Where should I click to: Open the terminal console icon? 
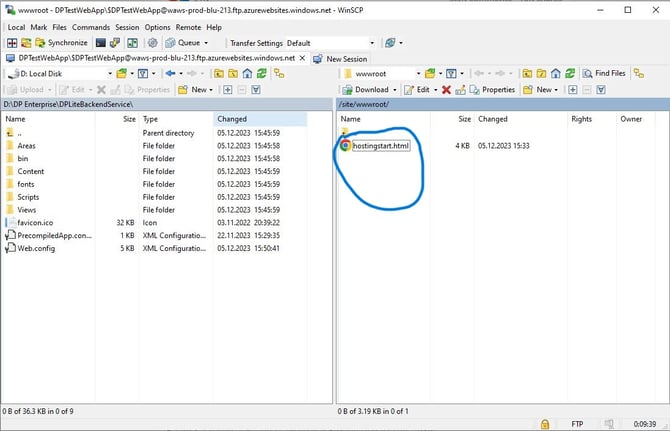coord(101,43)
